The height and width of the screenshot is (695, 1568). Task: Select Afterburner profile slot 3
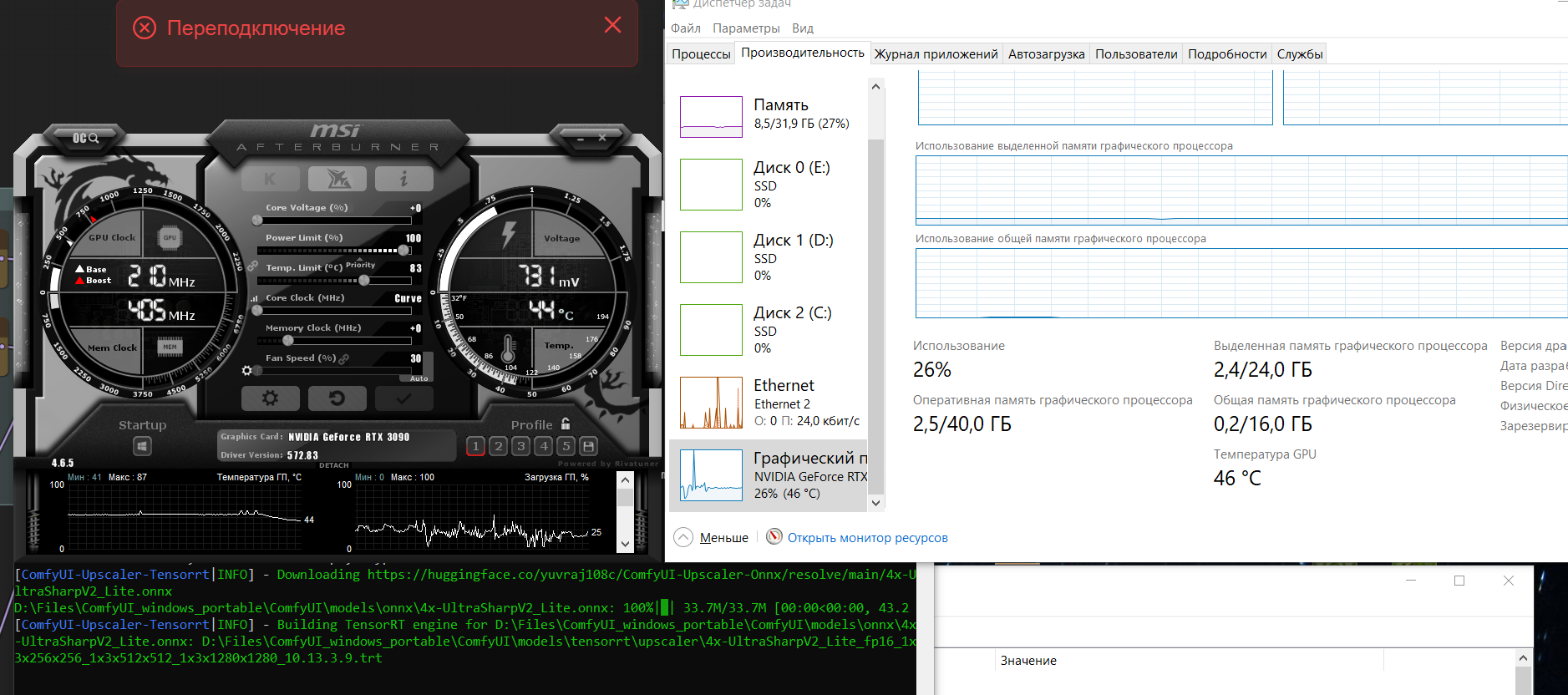[520, 446]
